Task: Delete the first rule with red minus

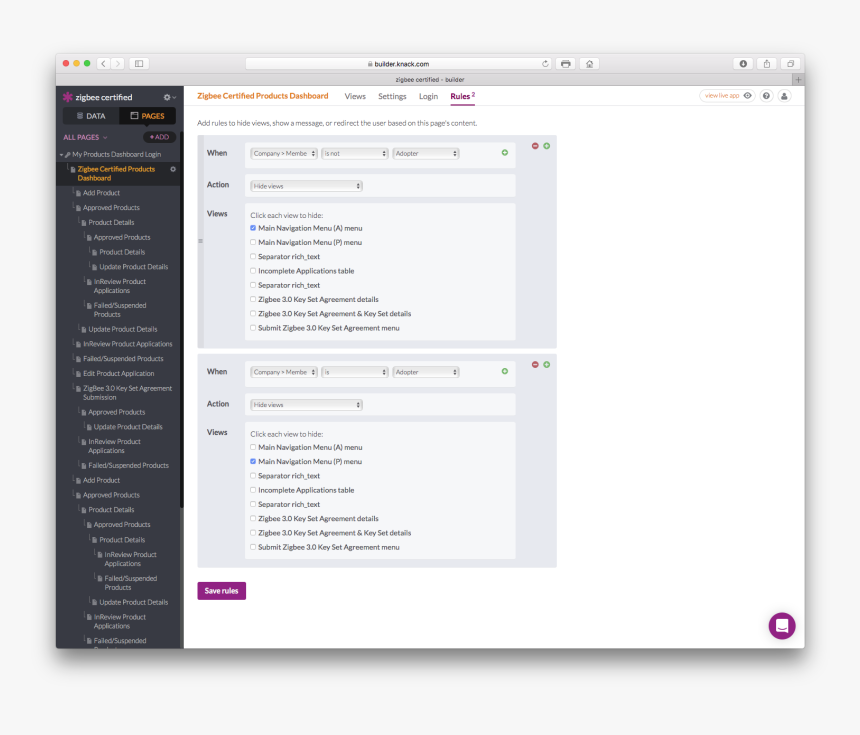Action: (x=535, y=146)
